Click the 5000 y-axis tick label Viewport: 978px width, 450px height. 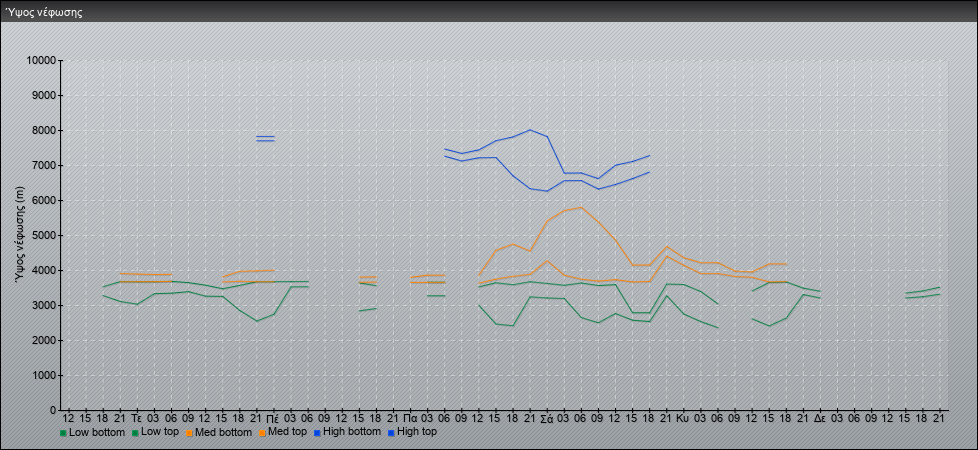point(44,235)
